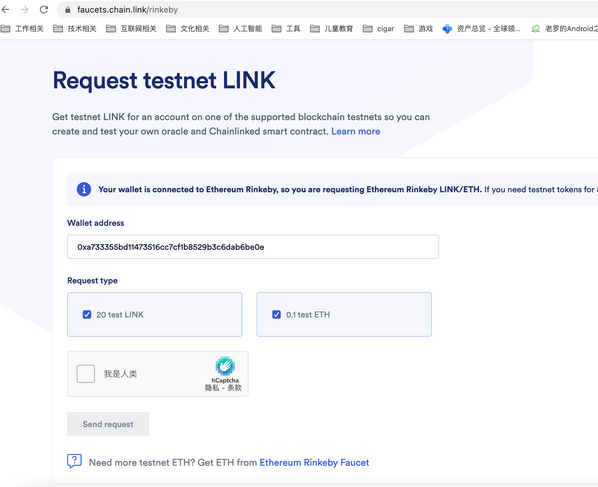
Task: Click the browser forward arrow
Action: [25, 10]
